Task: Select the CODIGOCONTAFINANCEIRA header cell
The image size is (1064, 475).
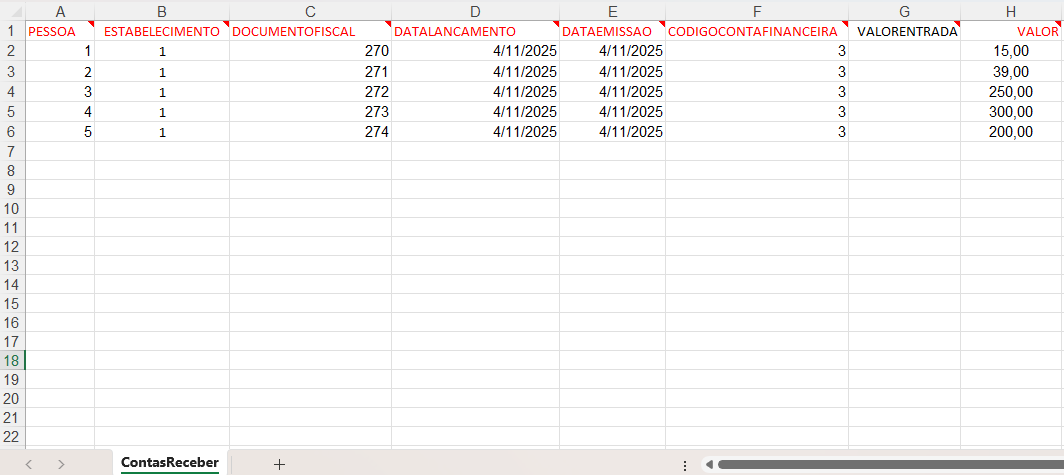Action: point(756,31)
